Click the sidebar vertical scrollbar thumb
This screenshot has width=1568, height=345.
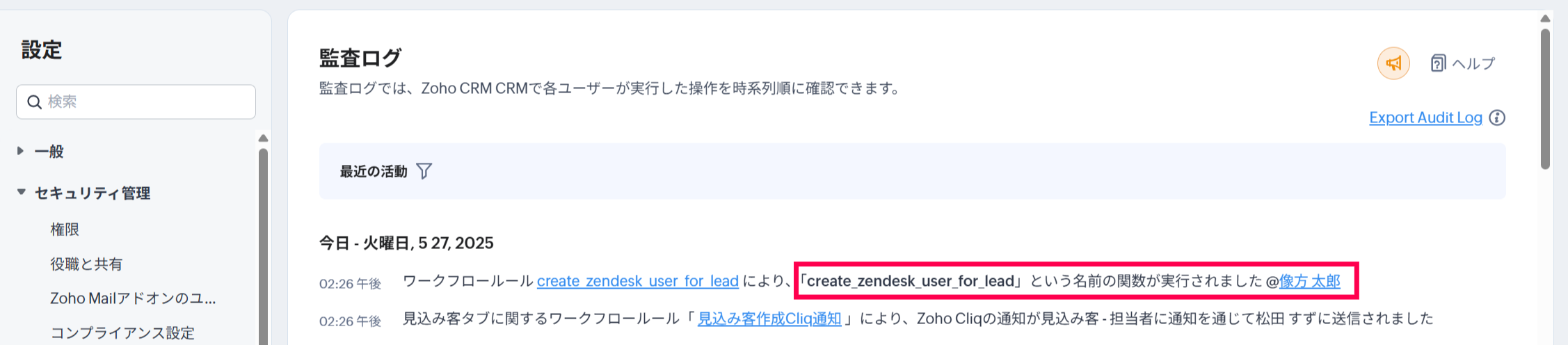pos(263,243)
